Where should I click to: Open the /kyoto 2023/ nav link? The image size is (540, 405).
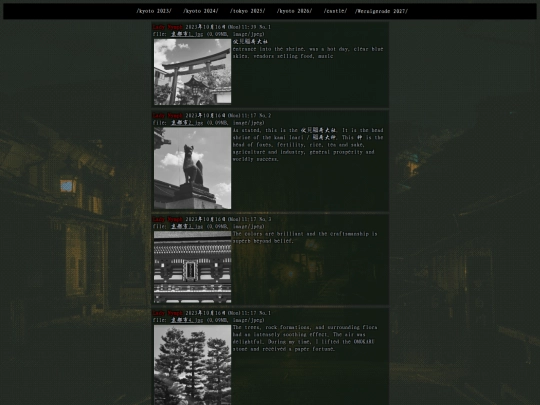pyautogui.click(x=154, y=11)
